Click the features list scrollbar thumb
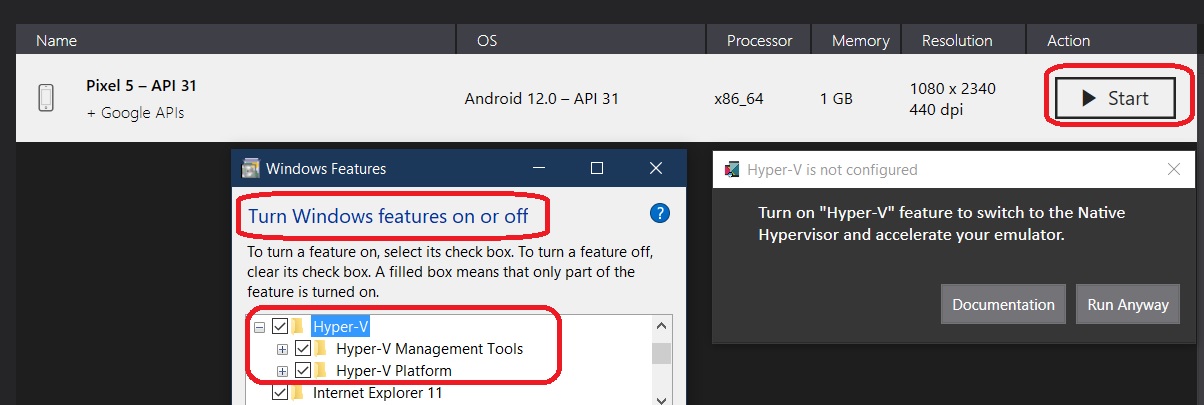 pos(661,354)
